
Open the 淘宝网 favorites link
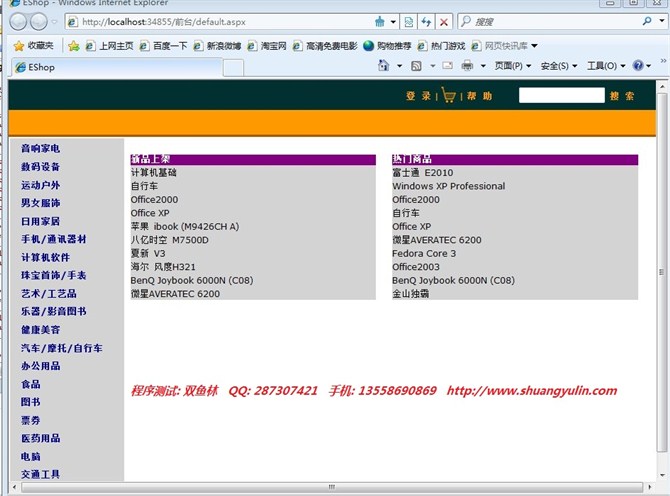(x=267, y=46)
